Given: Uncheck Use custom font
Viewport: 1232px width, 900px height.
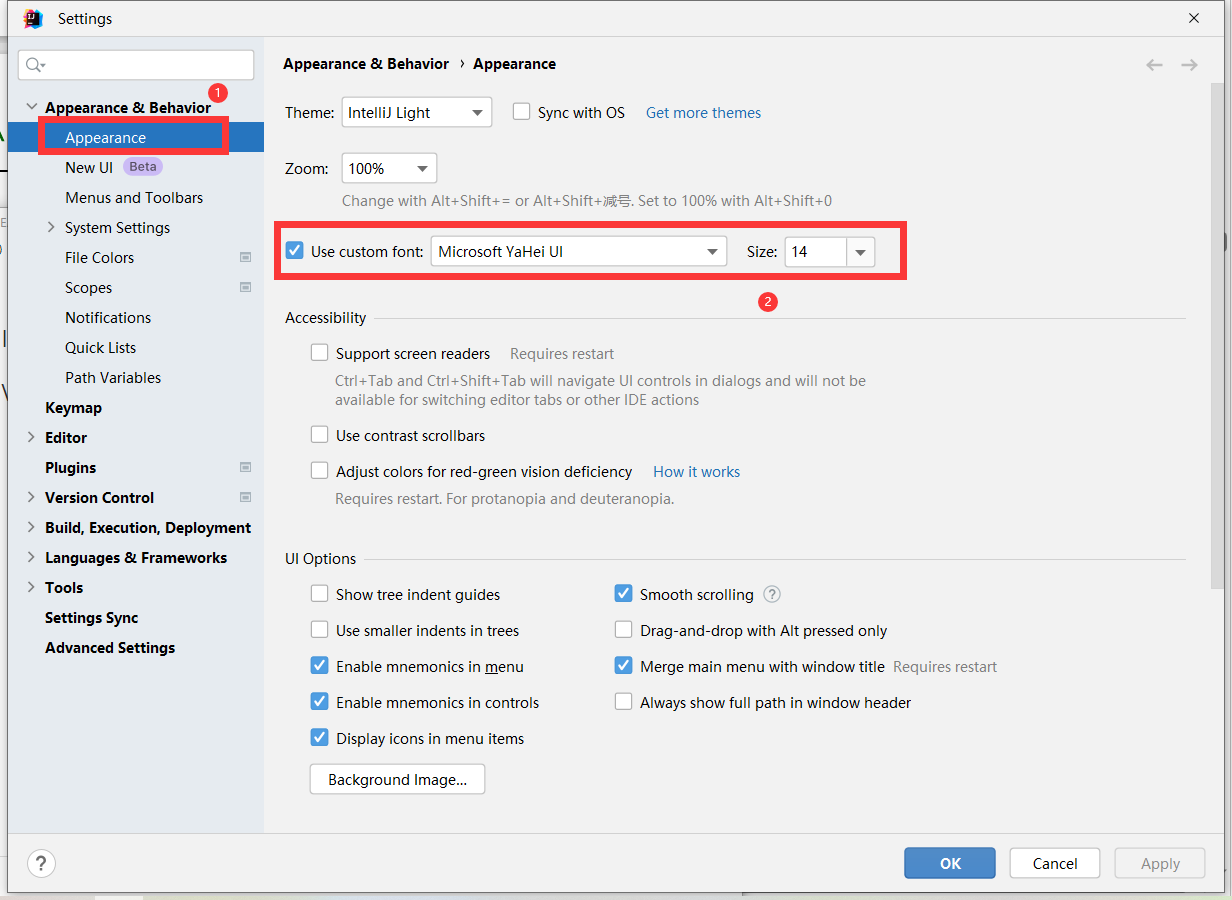Looking at the screenshot, I should tap(294, 251).
